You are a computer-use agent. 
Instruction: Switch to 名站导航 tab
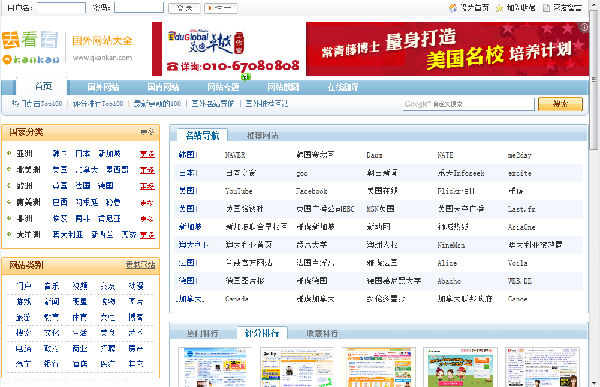tap(202, 135)
